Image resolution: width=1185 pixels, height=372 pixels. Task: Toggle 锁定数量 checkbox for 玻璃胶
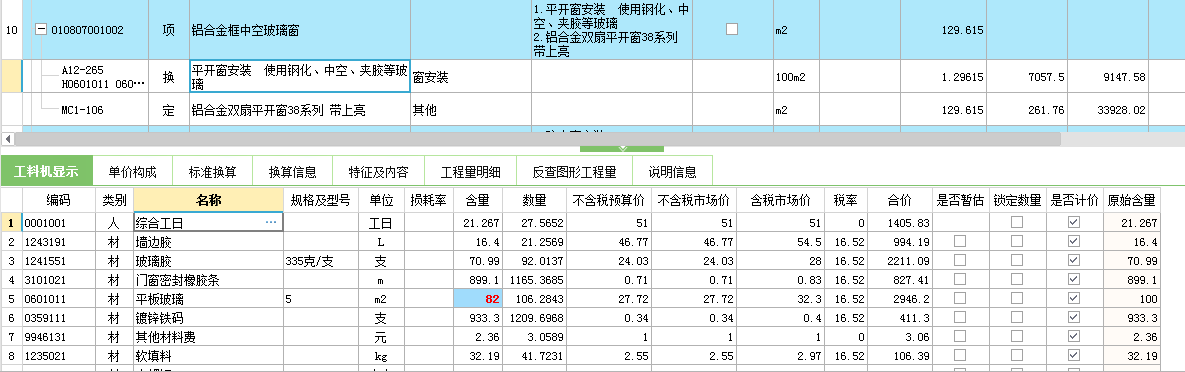point(1017,261)
